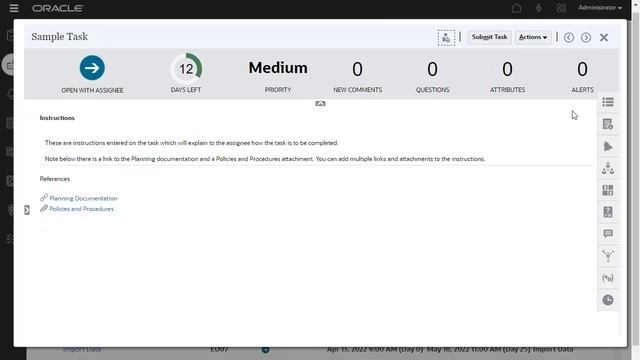Click the Questions count
Viewport: 640px width, 360px height.
point(432,69)
